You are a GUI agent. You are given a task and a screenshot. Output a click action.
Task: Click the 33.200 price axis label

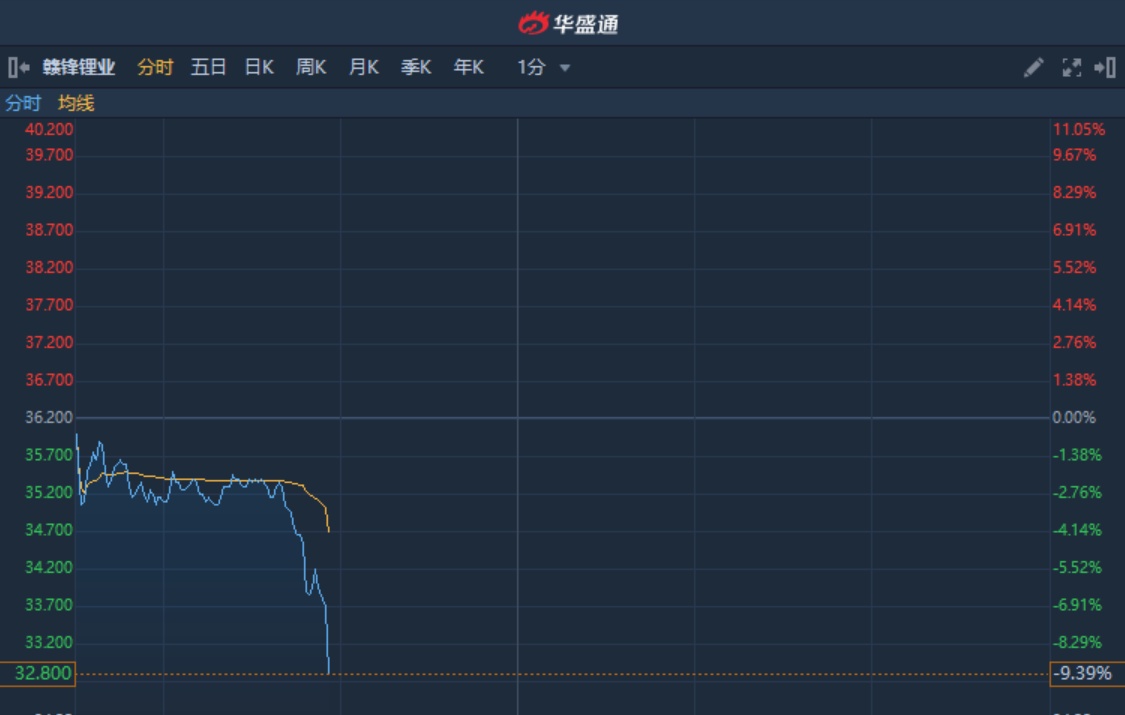49,642
